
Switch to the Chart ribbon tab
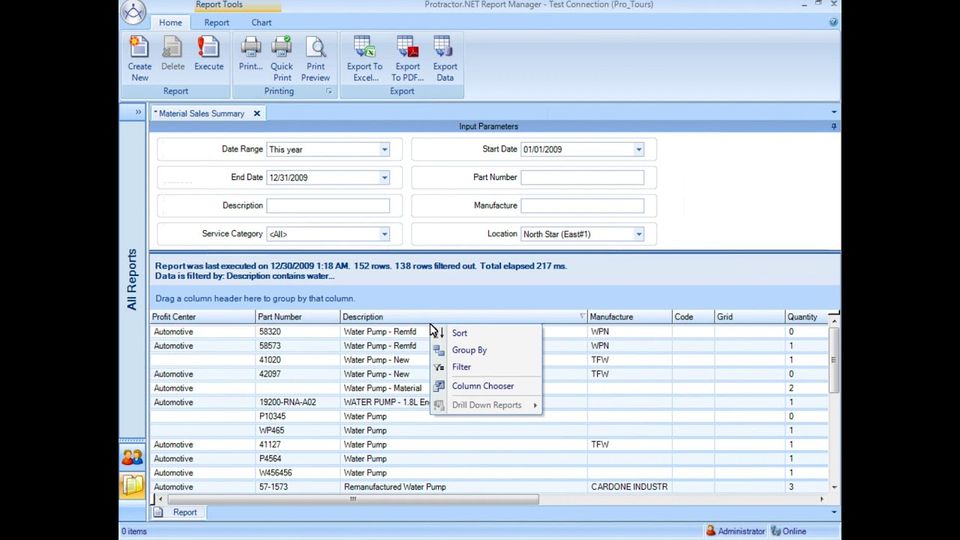click(x=261, y=22)
